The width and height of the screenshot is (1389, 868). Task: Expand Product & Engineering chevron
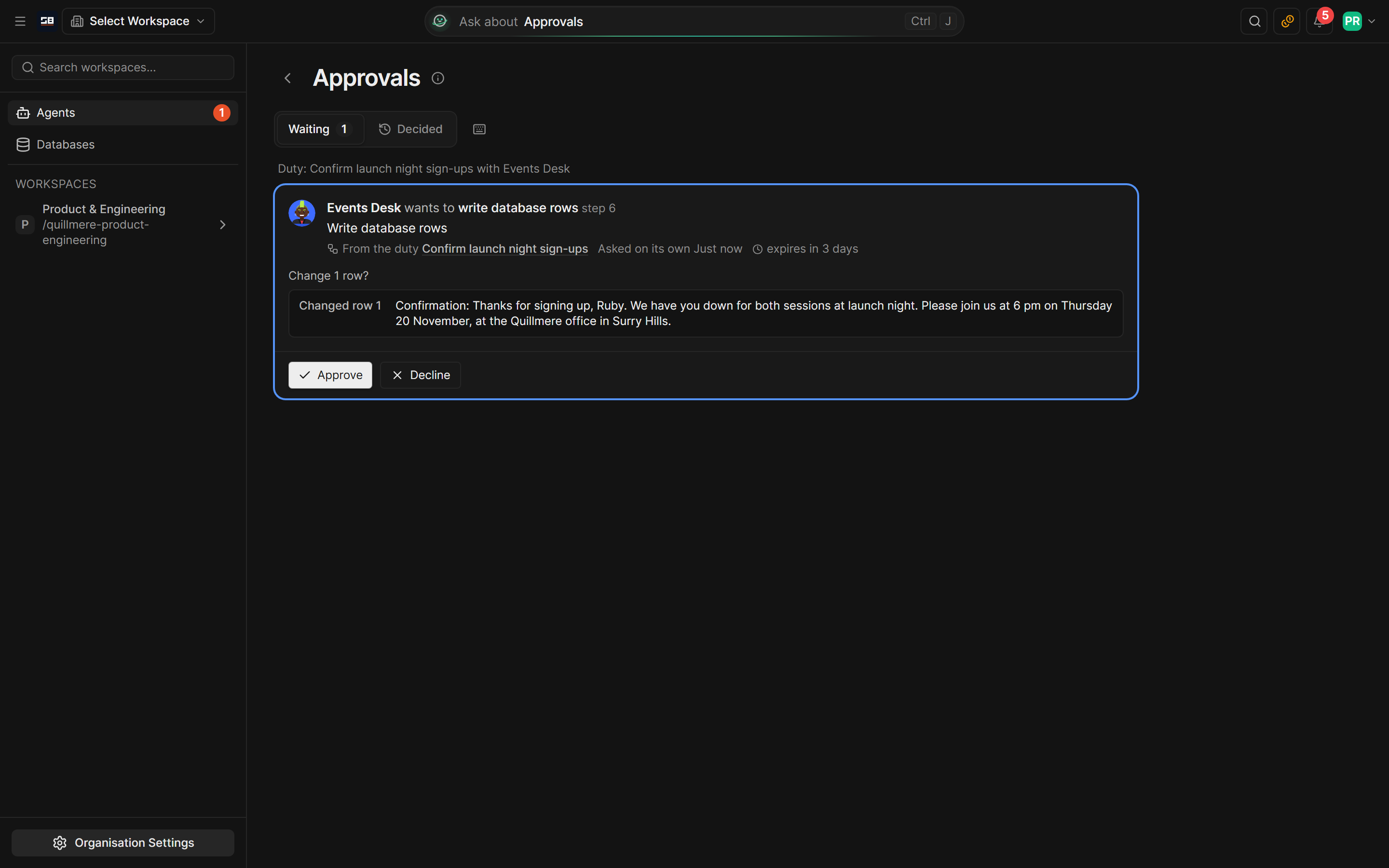click(x=223, y=224)
